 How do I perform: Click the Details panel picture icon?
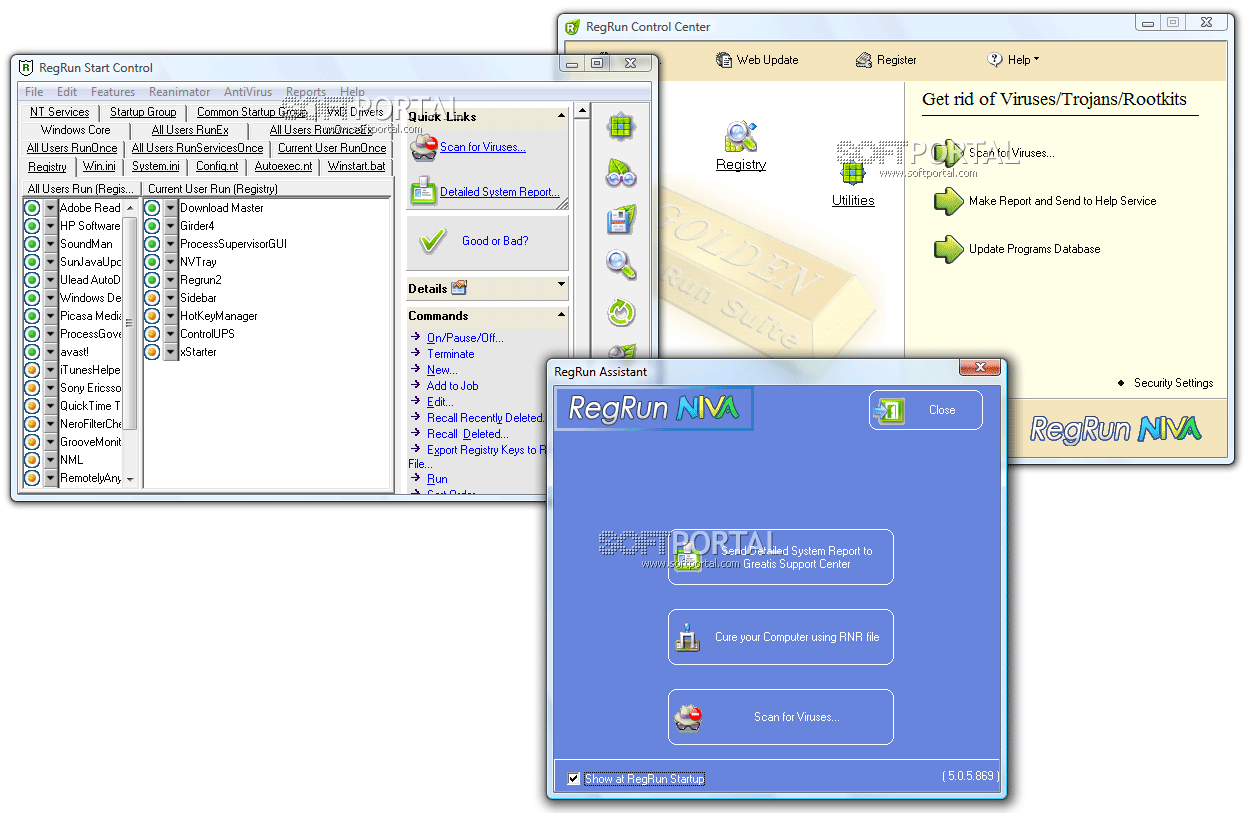pyautogui.click(x=459, y=288)
